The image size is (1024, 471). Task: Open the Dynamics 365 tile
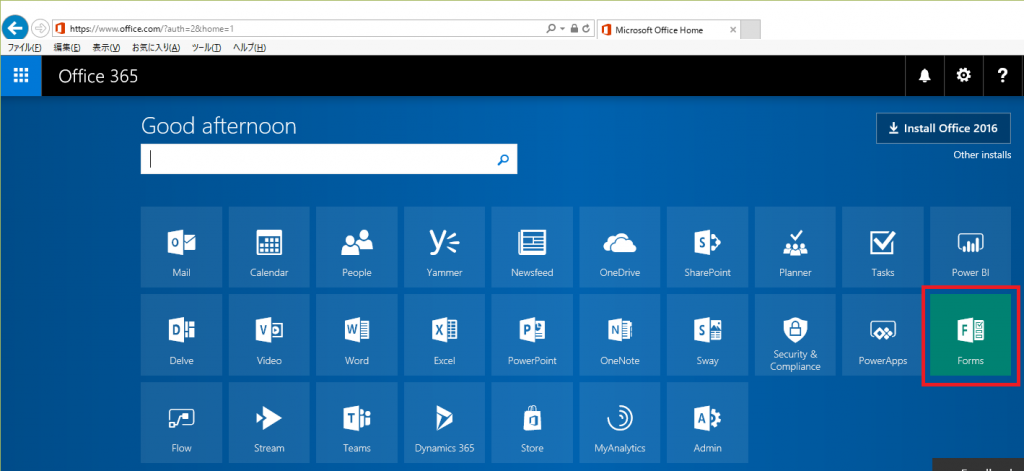[444, 423]
